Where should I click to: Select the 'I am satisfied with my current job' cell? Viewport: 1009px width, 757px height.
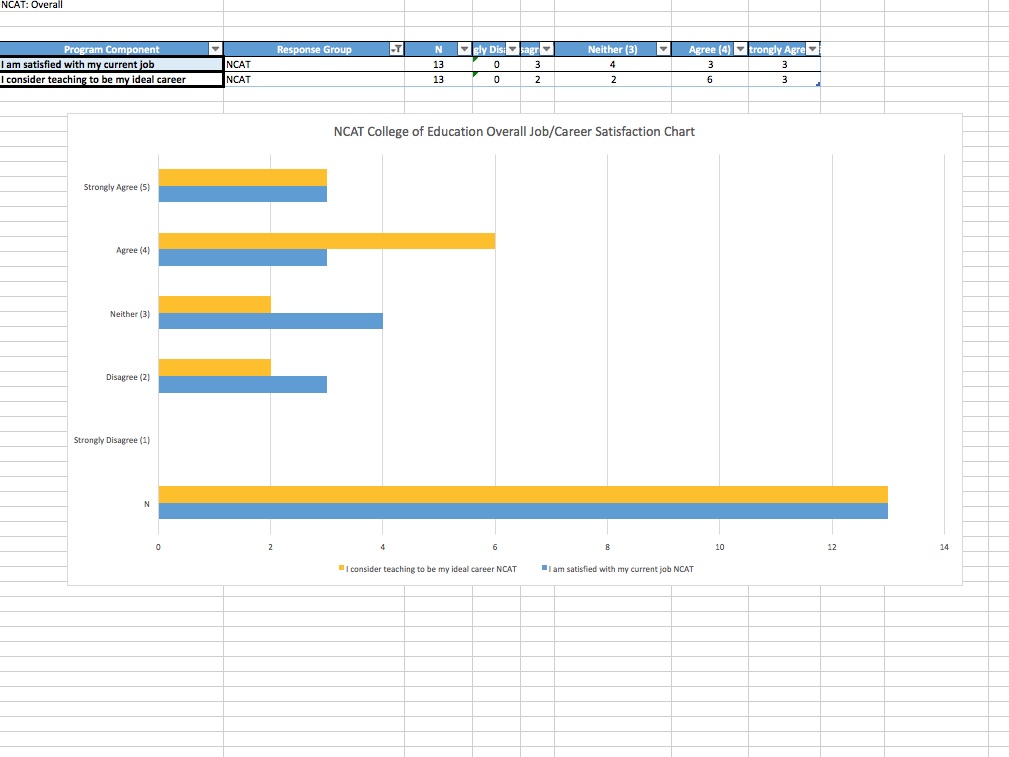click(x=111, y=64)
